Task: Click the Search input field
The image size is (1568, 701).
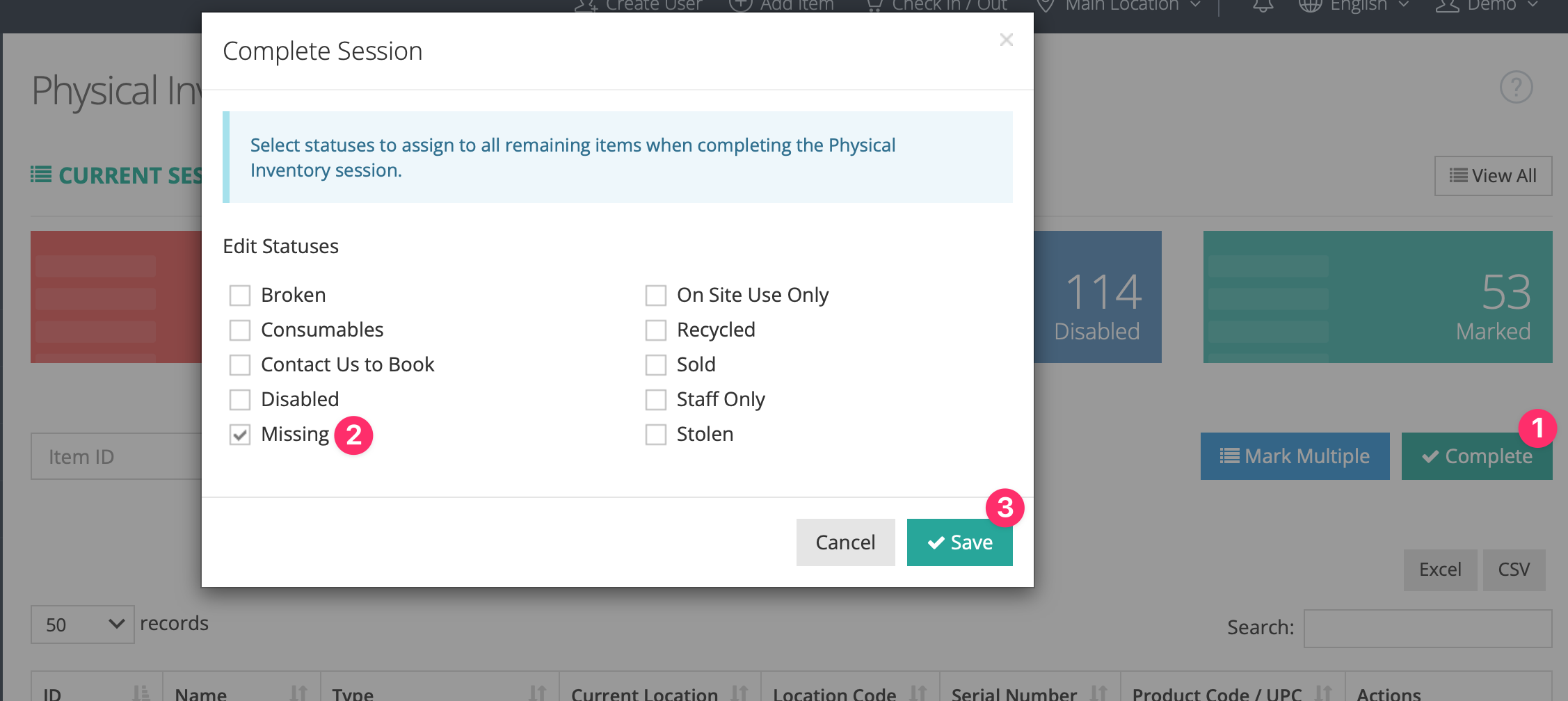Action: (x=1427, y=629)
